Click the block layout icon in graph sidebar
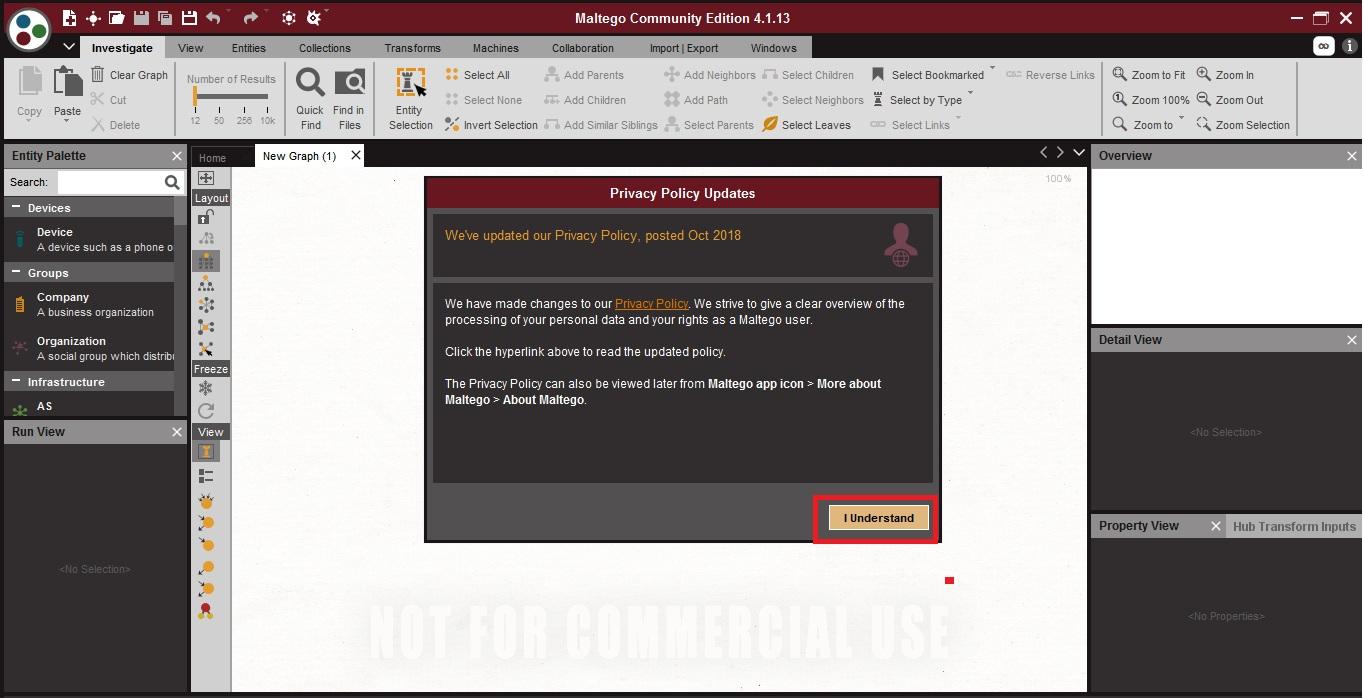 click(206, 262)
